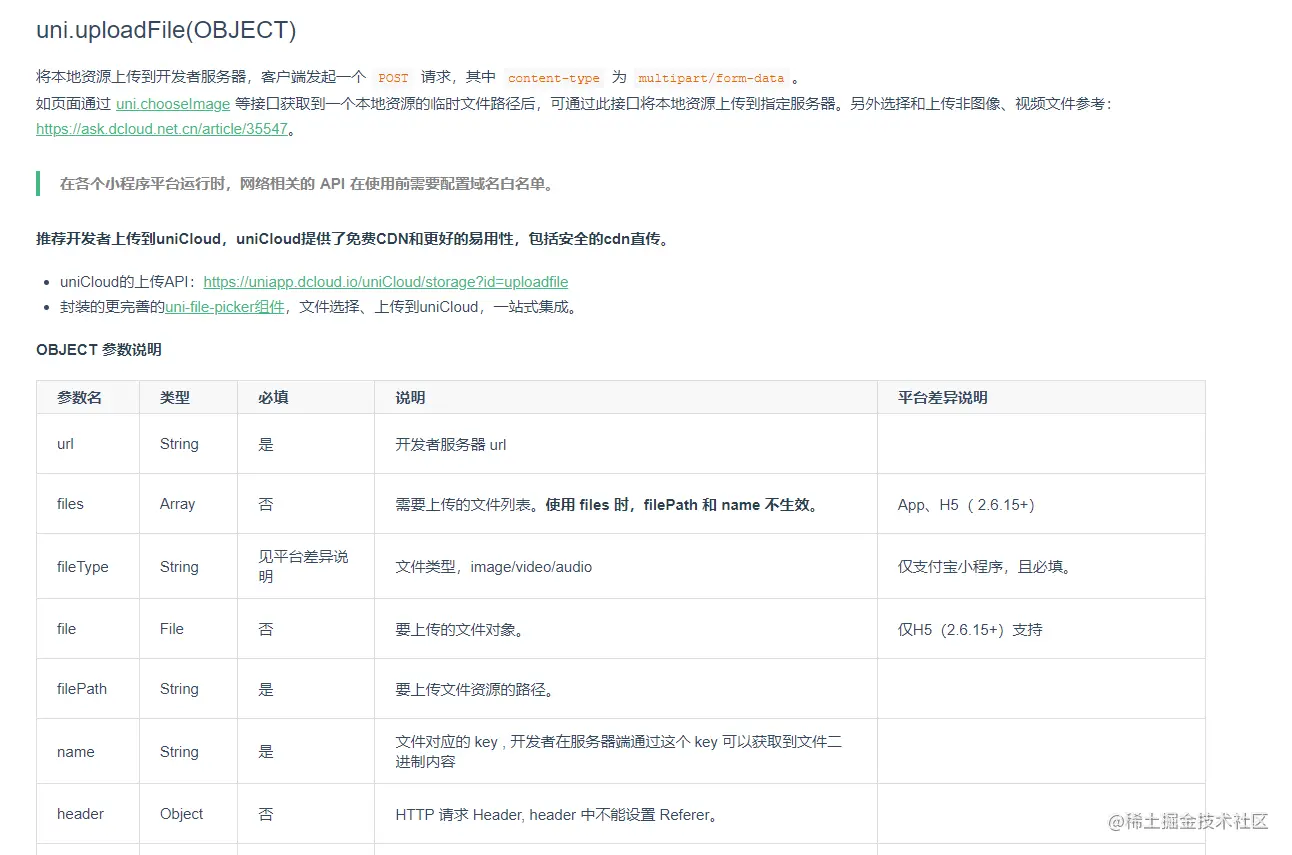Click the File type cell in the file row
This screenshot has width=1292, height=855.
point(189,629)
